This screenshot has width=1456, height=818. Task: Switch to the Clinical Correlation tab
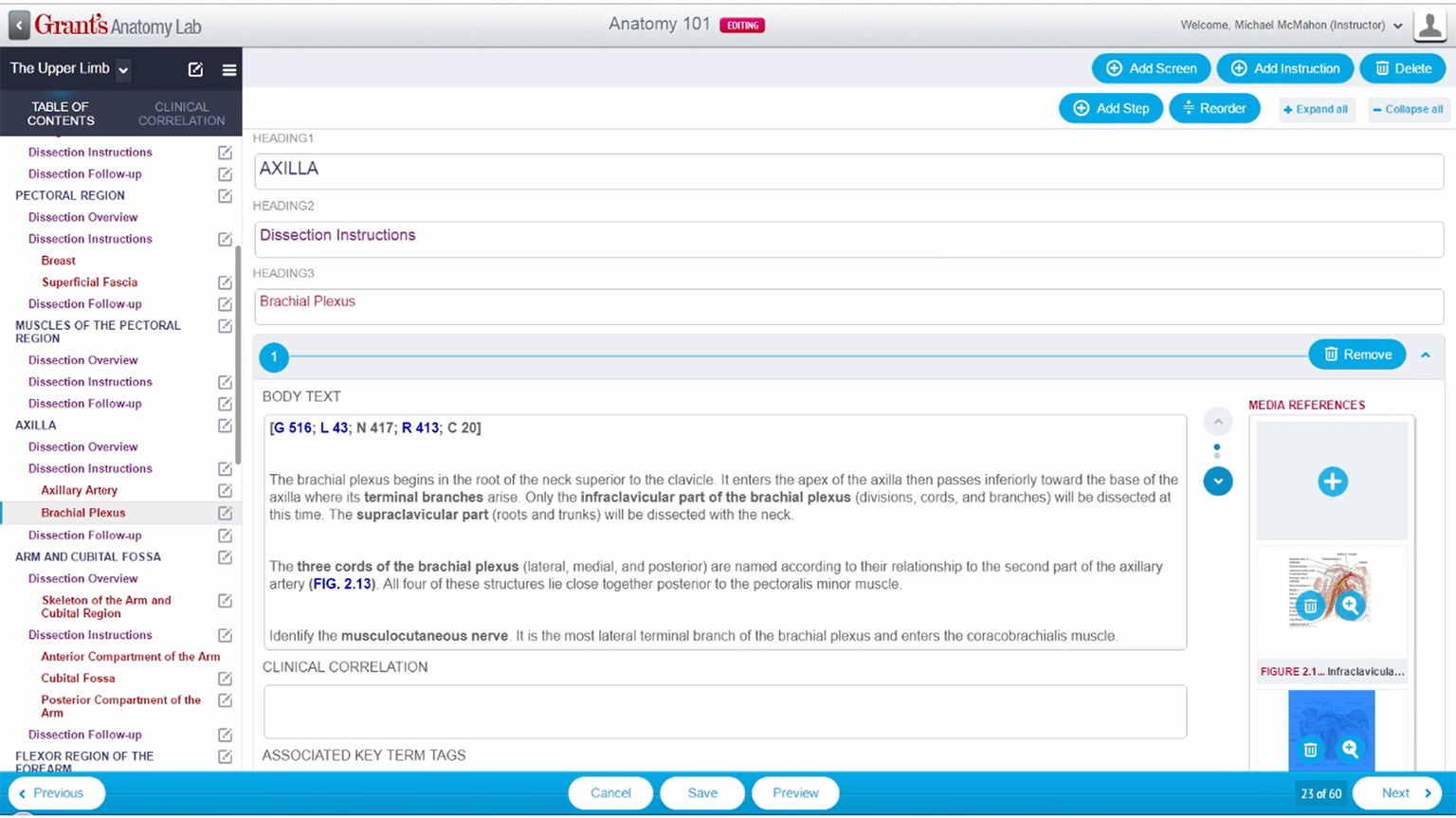(181, 114)
